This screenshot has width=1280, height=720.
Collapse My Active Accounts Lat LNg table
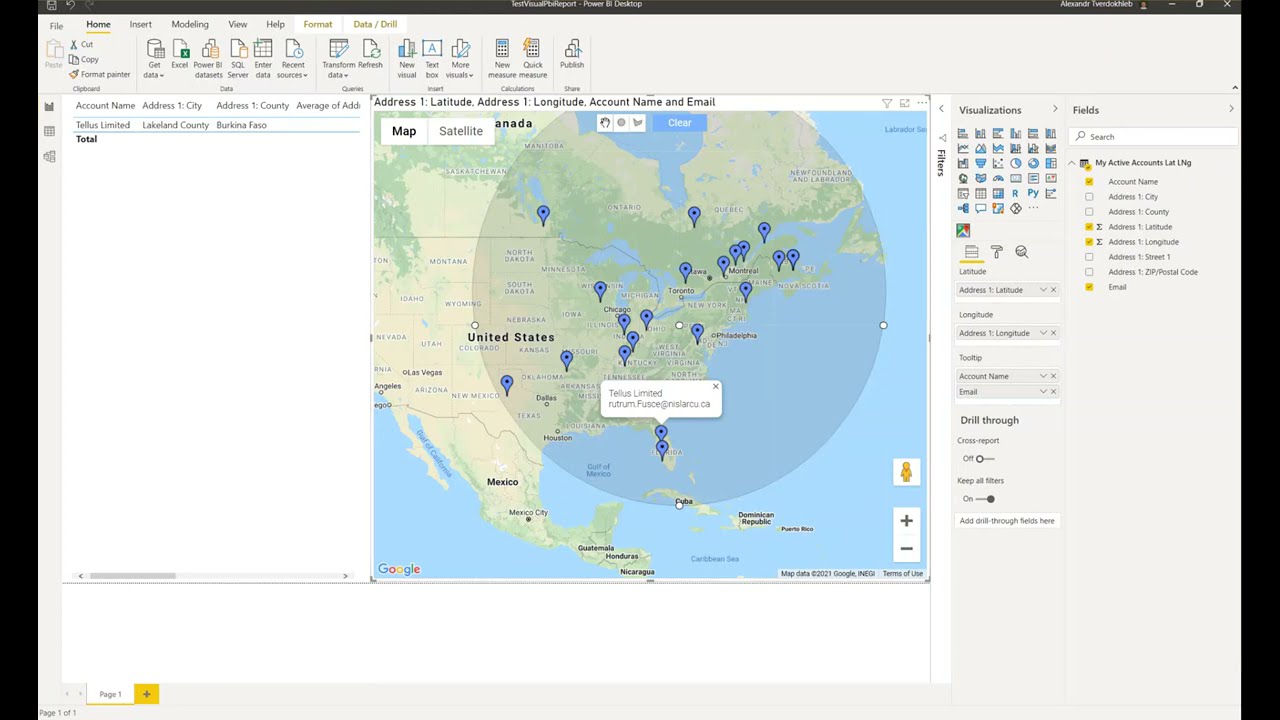tap(1072, 163)
